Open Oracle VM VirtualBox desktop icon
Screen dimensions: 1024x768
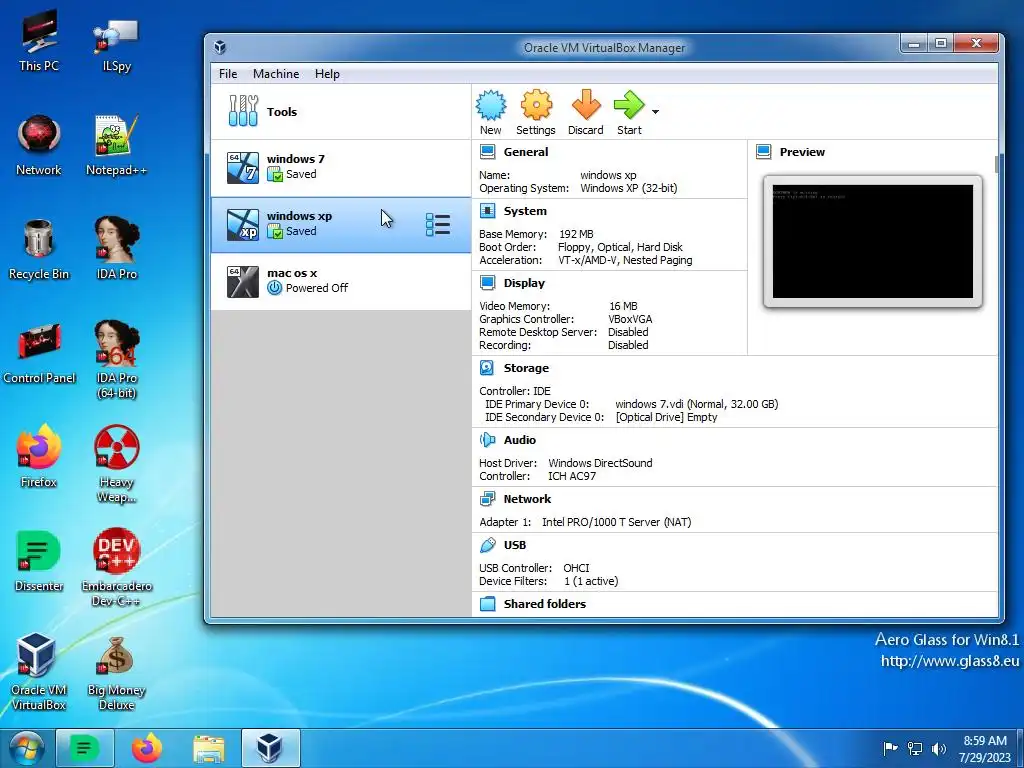pyautogui.click(x=39, y=672)
